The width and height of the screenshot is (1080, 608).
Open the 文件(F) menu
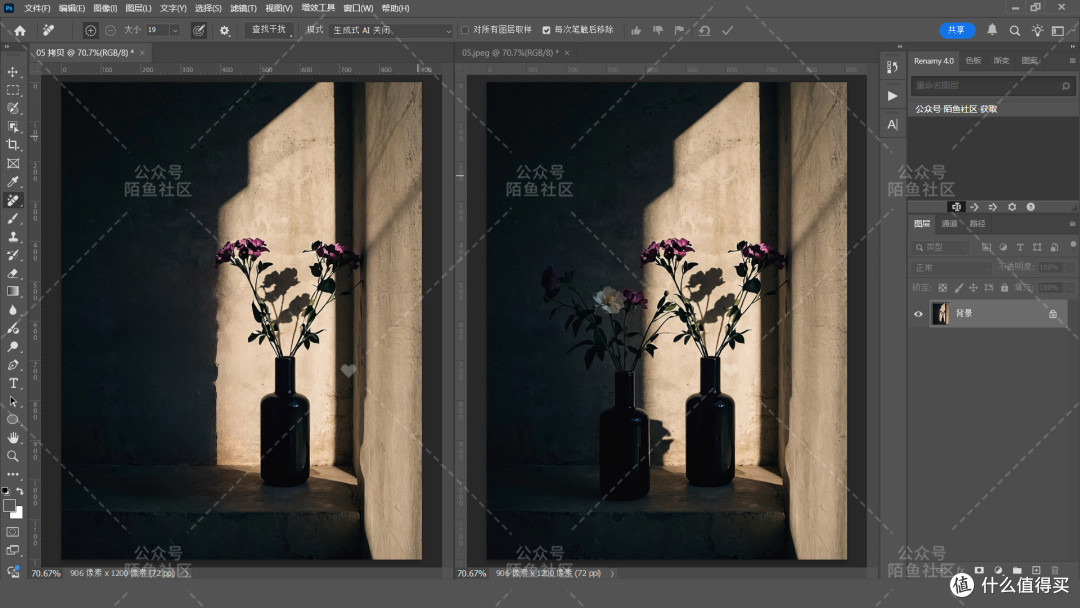pyautogui.click(x=37, y=8)
